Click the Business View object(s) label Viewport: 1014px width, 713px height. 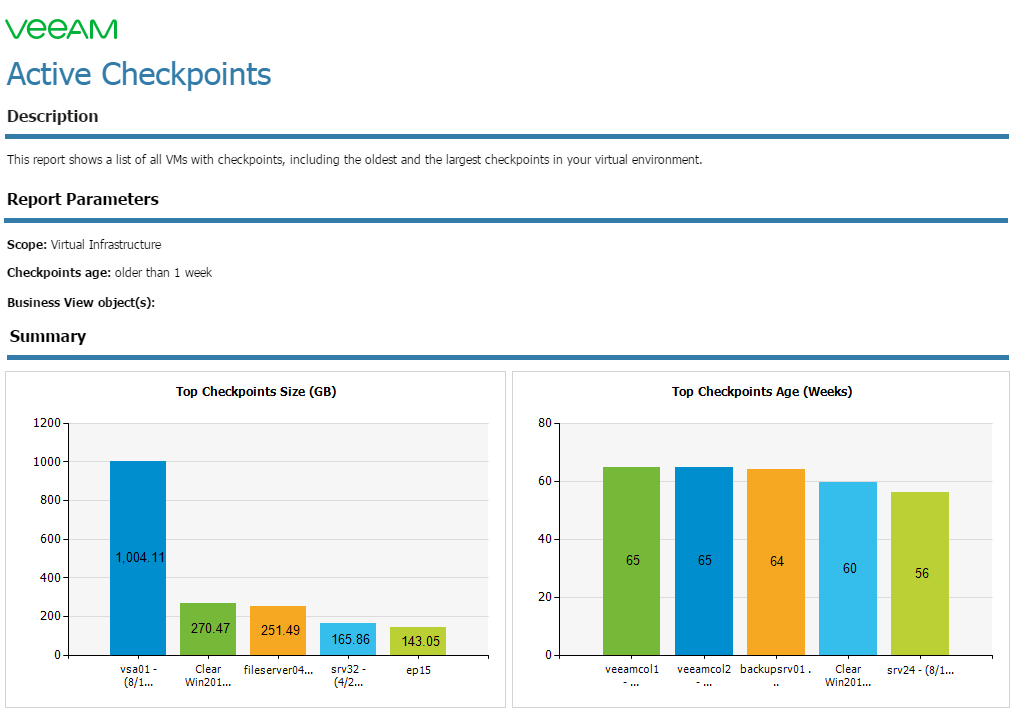click(x=81, y=303)
